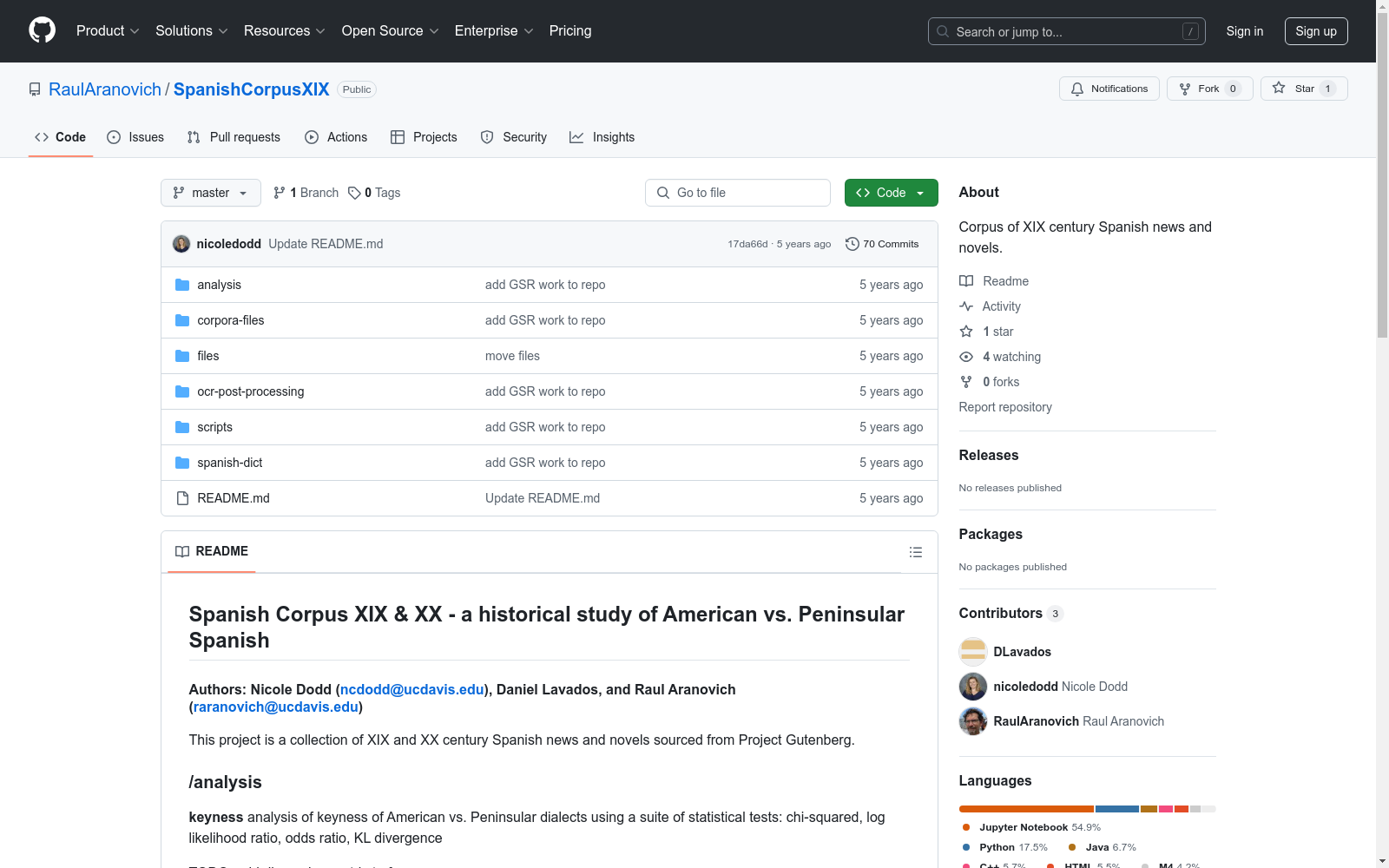Click nicoledodd avatar in latest commit row
This screenshot has width=1389, height=868.
pyautogui.click(x=181, y=244)
